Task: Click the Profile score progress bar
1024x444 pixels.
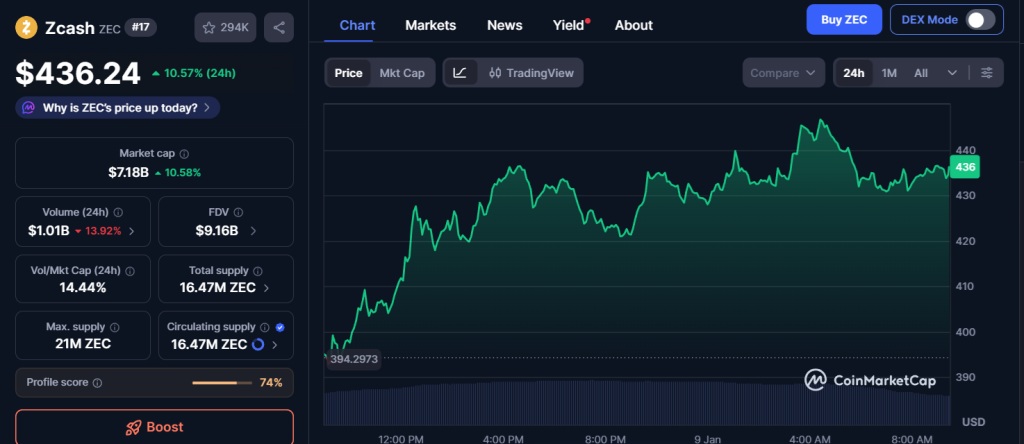Action: coord(222,383)
